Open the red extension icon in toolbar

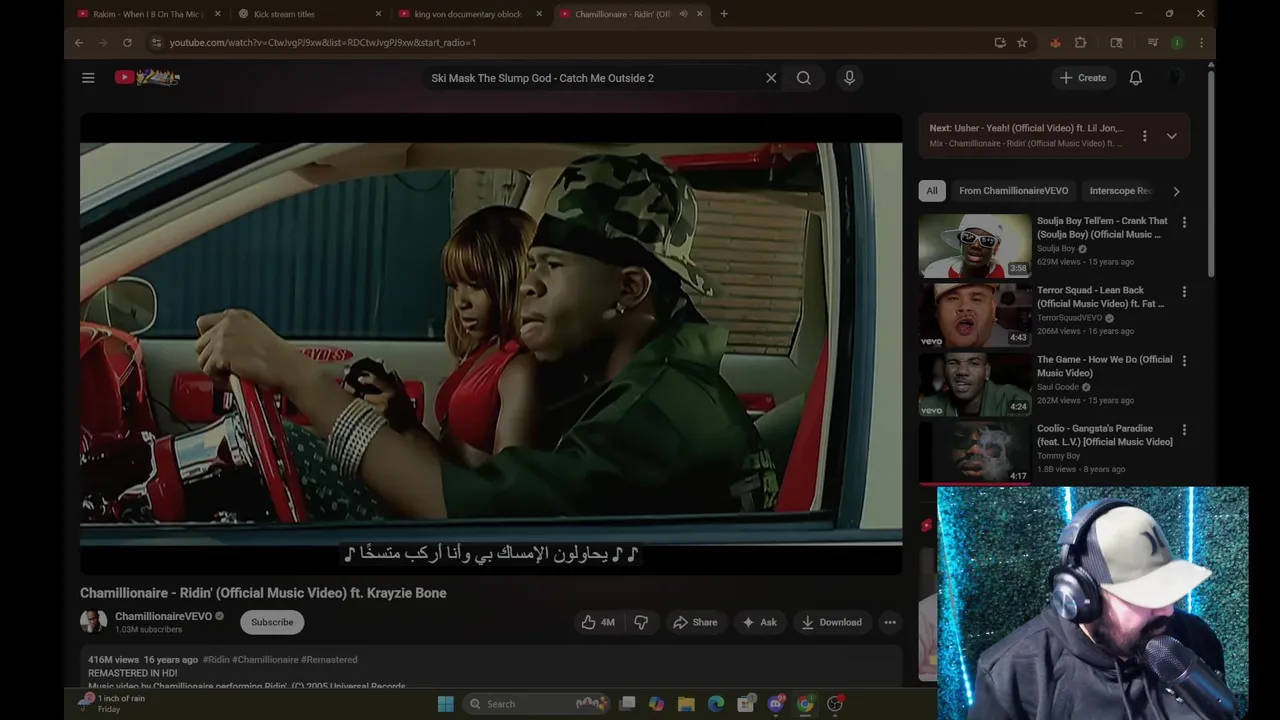1055,43
